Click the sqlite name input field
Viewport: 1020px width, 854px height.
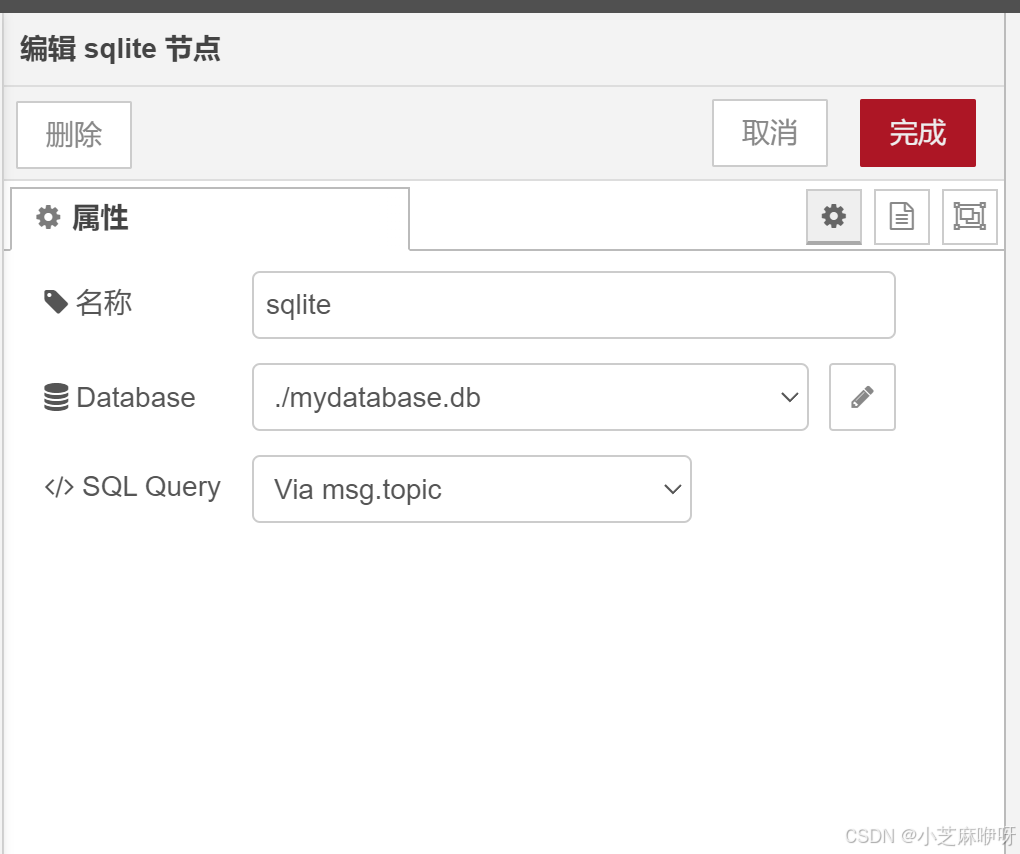tap(573, 304)
